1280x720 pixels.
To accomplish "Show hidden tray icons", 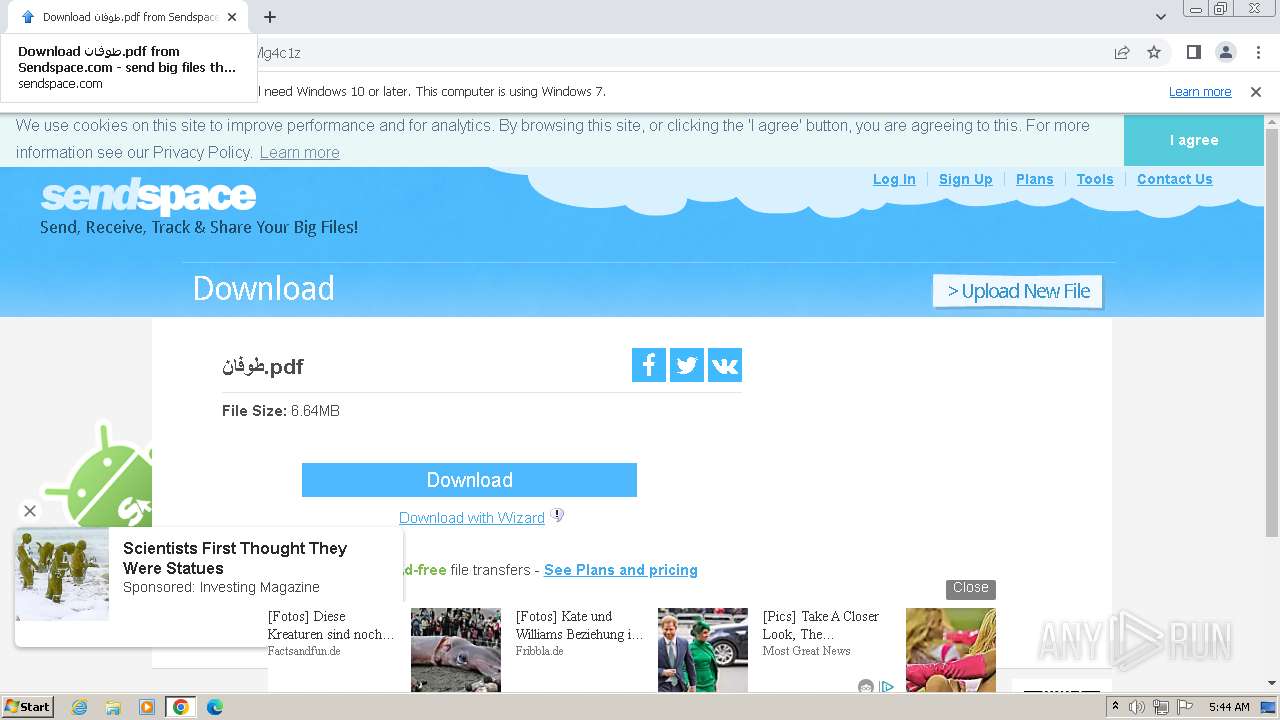I will click(x=1115, y=707).
